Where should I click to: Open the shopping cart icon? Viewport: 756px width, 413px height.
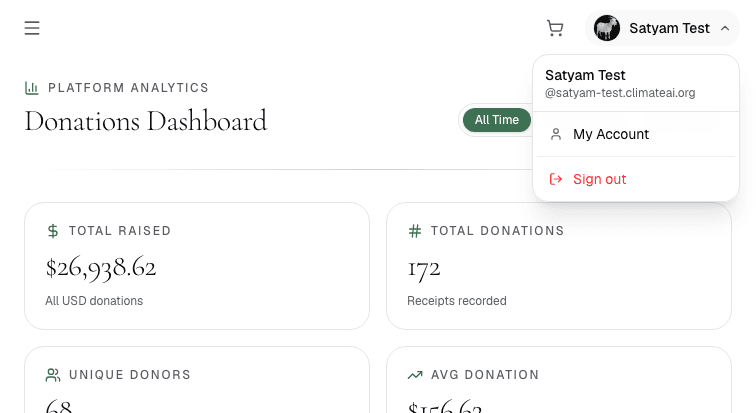(x=555, y=28)
